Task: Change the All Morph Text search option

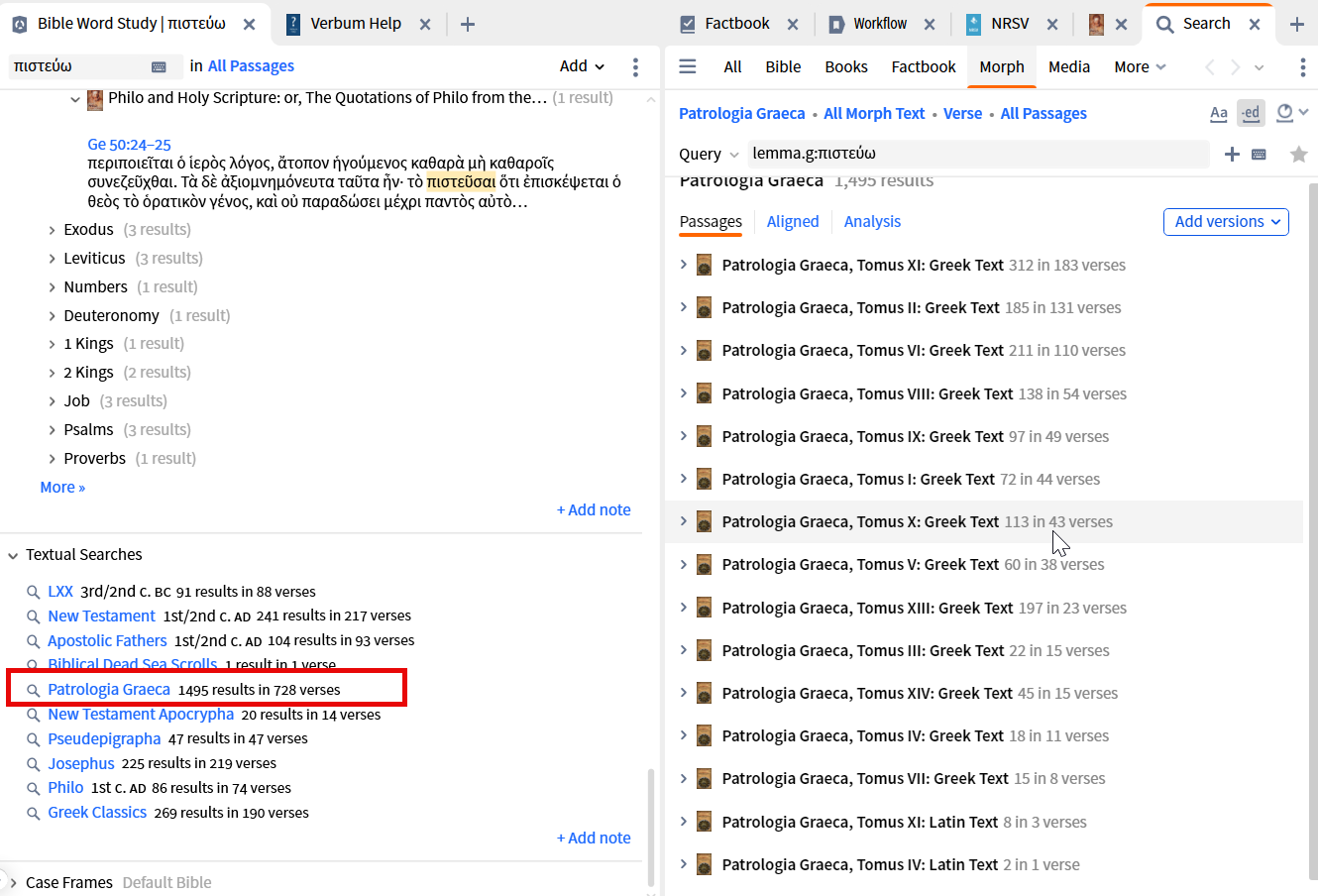Action: click(x=874, y=114)
